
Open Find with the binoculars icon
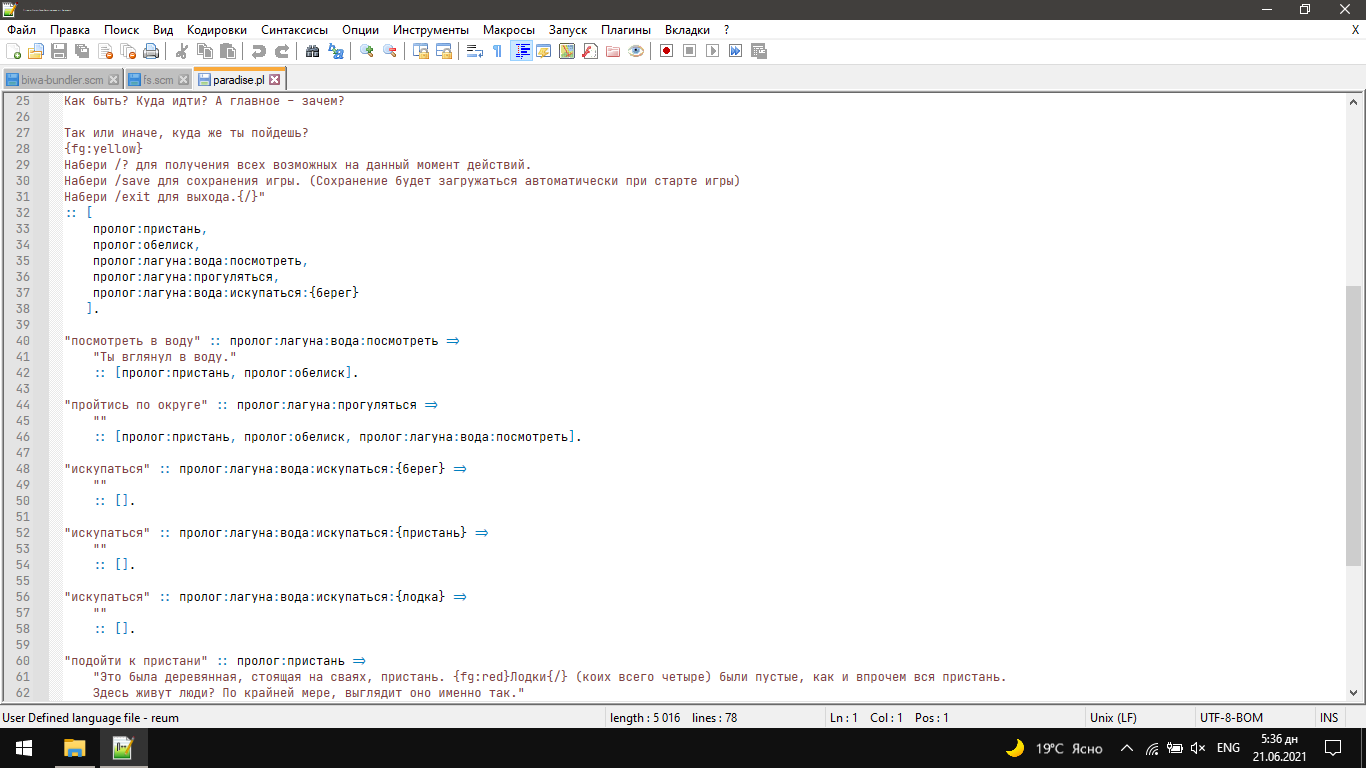tap(313, 51)
